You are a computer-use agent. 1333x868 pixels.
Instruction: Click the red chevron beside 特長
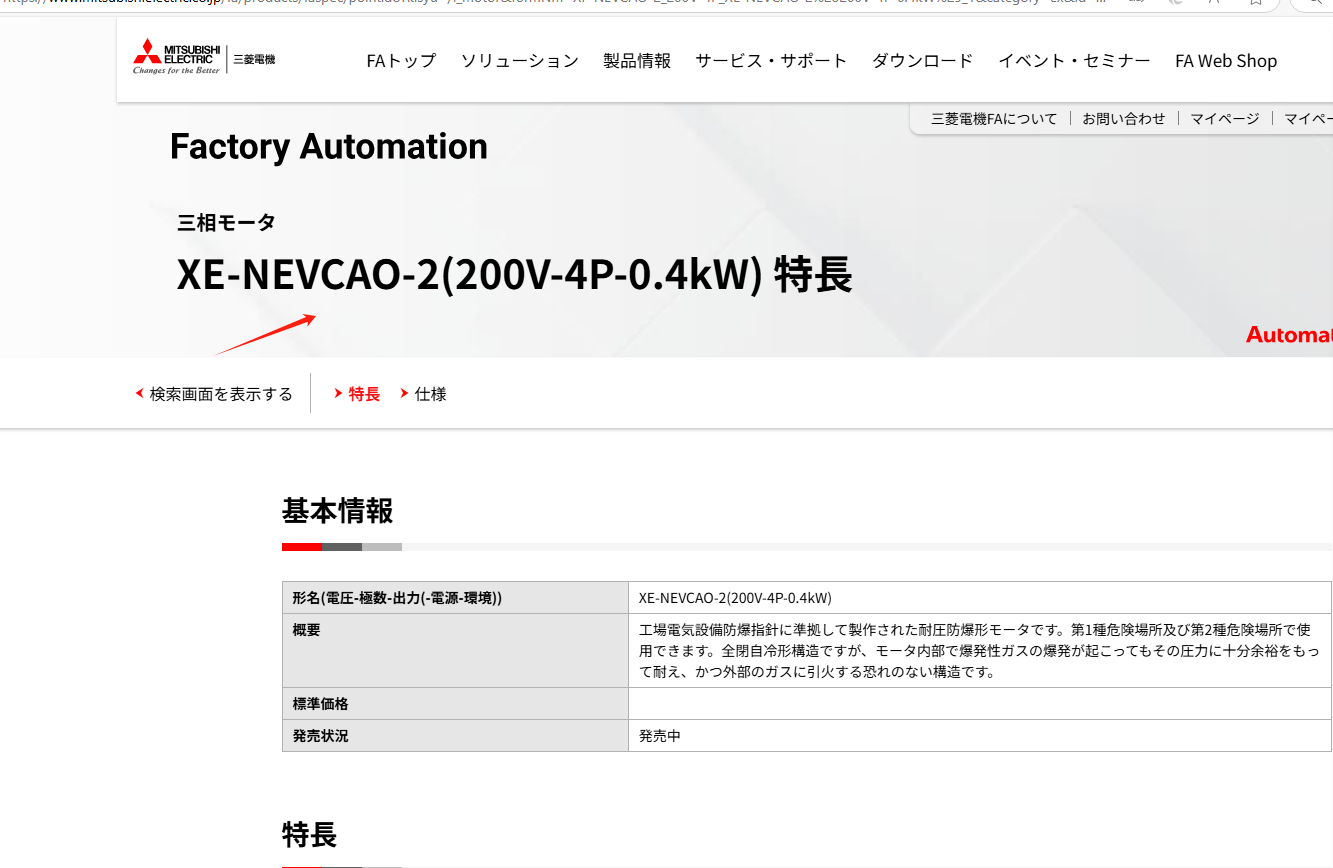339,393
